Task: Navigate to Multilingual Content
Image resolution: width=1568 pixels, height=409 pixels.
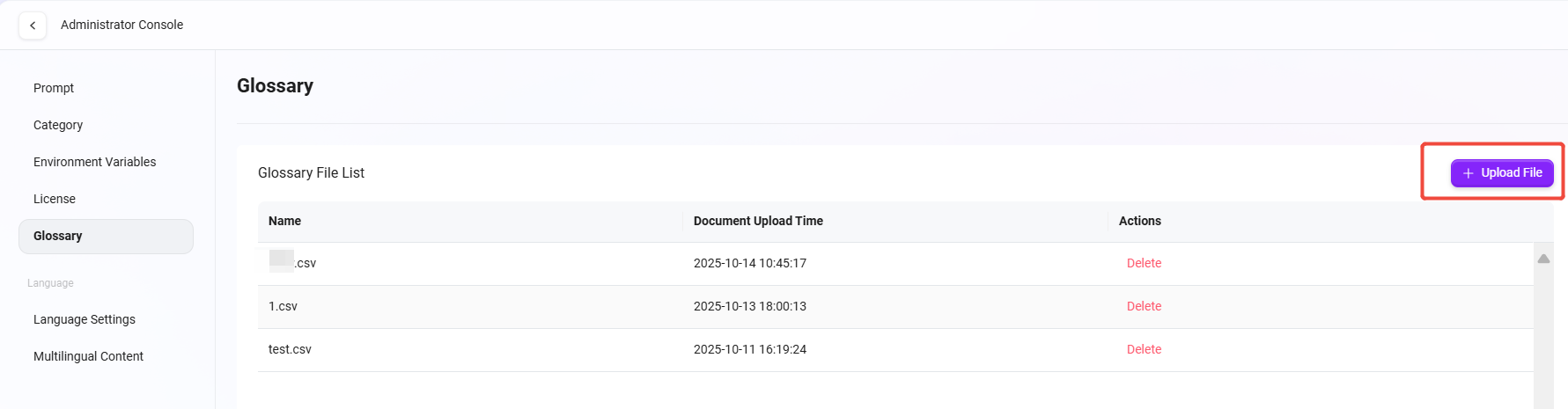Action: (88, 356)
